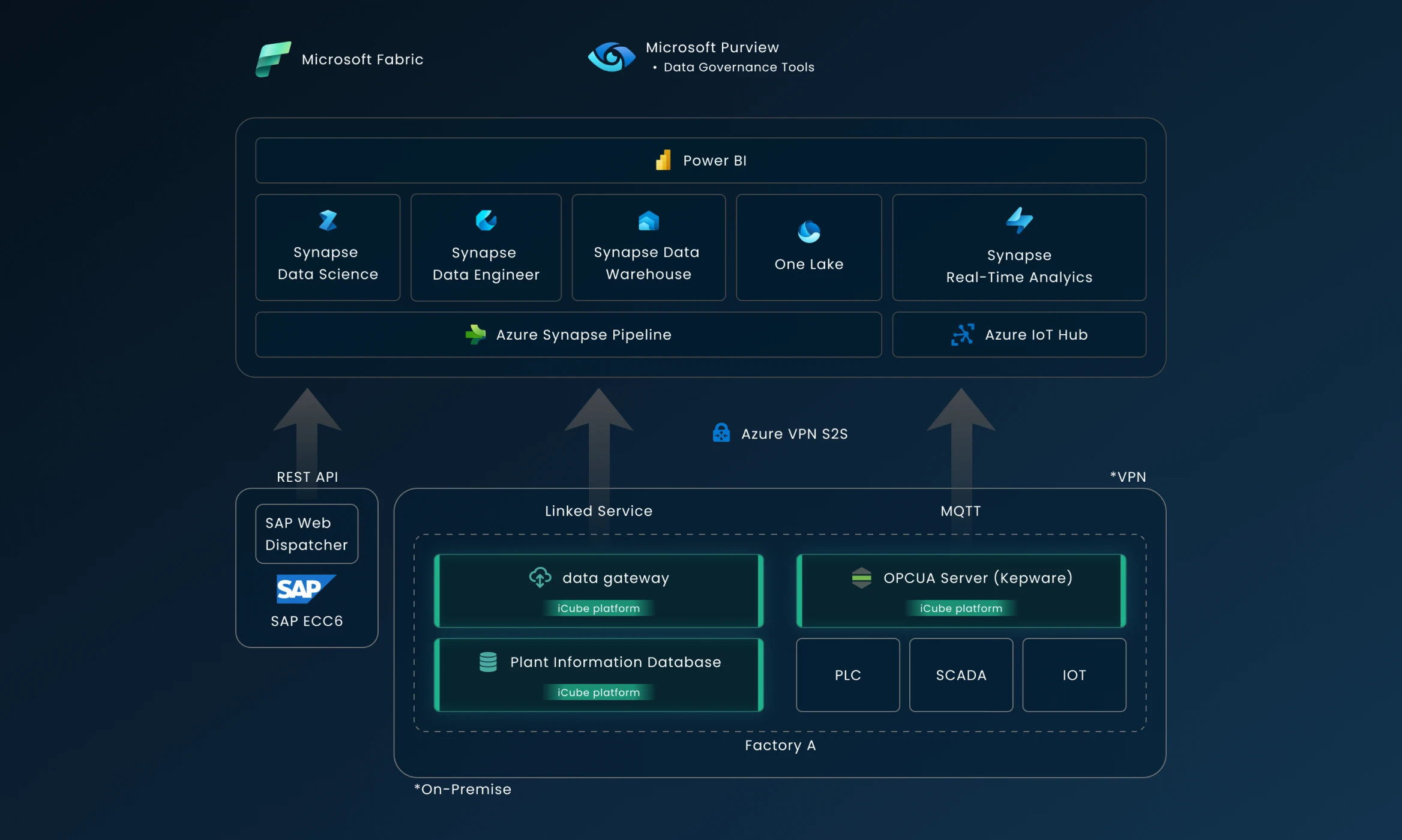Click the Synapse Data Science icon

328,220
